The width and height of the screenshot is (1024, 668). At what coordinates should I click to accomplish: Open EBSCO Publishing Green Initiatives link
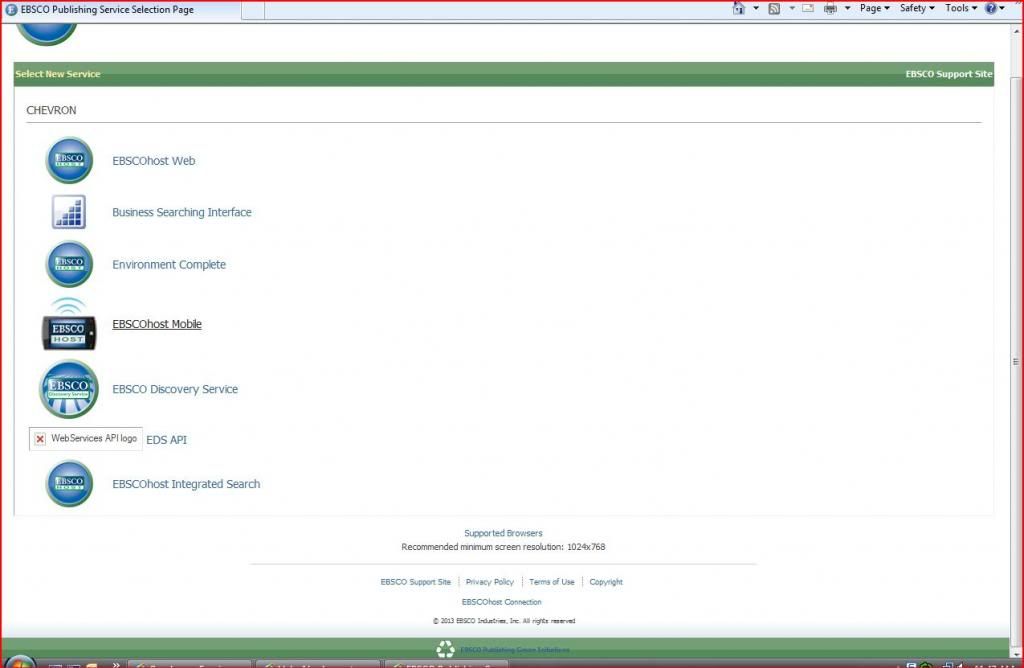tap(515, 650)
